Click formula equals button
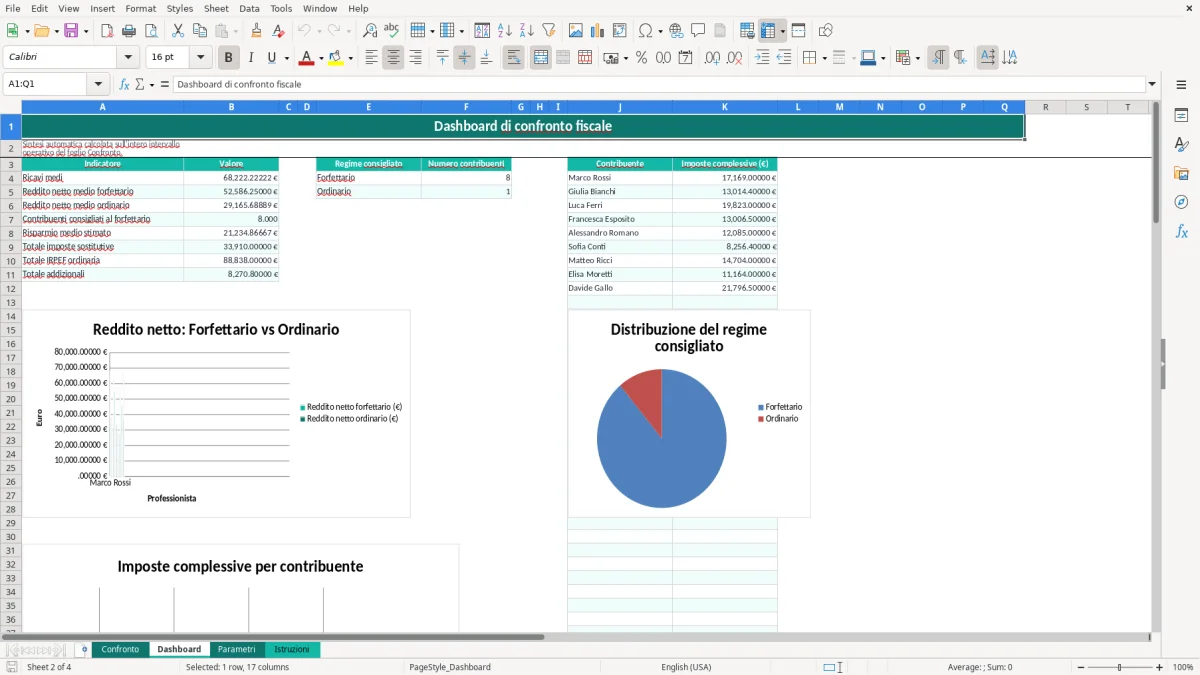Viewport: 1200px width, 675px height. [x=165, y=84]
